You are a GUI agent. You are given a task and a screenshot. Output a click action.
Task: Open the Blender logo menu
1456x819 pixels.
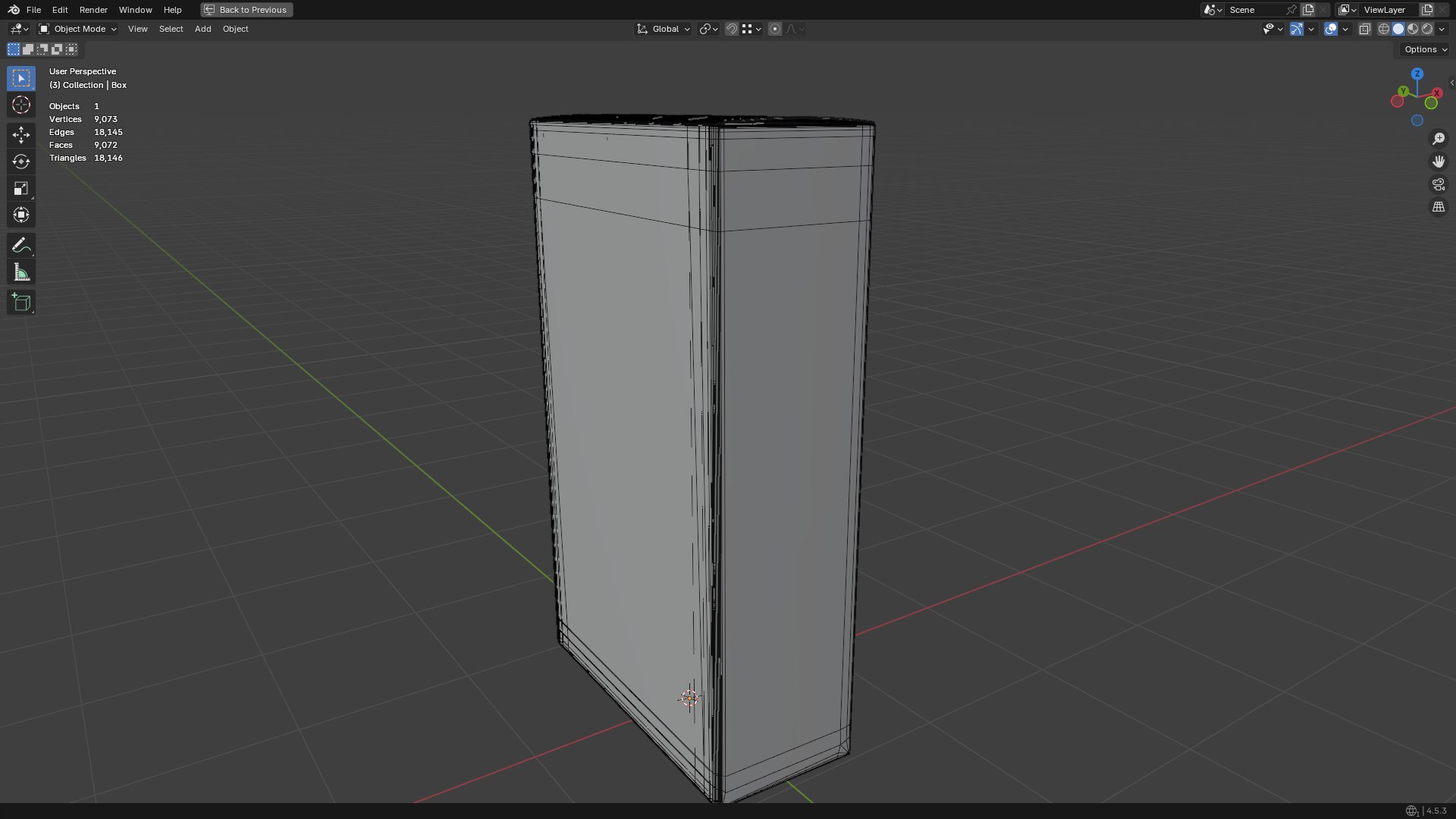14,10
